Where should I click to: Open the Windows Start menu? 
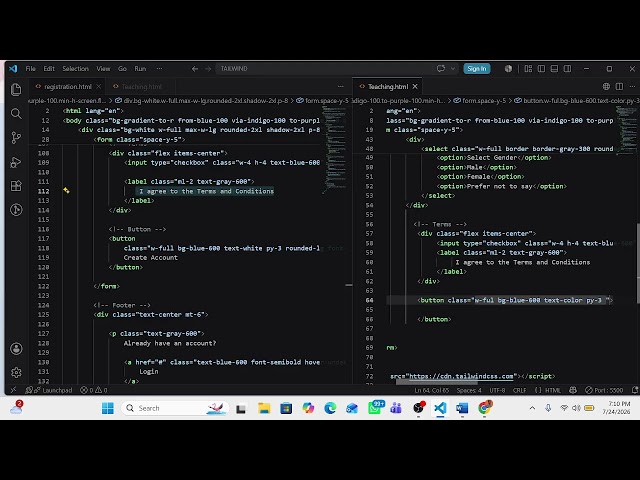108,408
